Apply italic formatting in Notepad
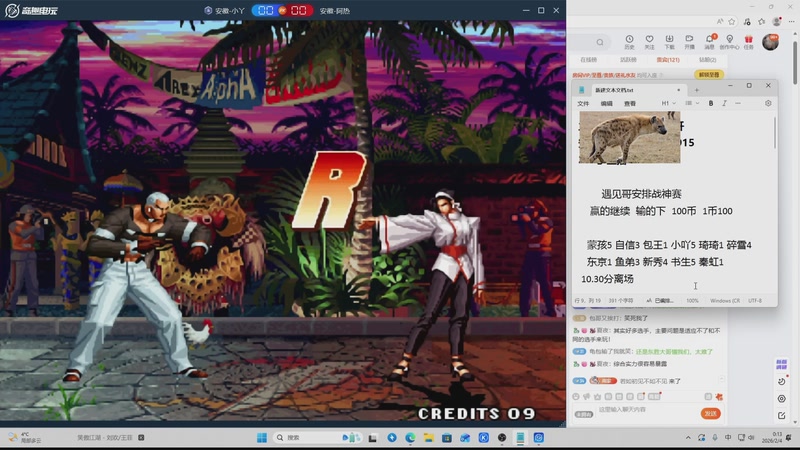800x450 pixels. tap(724, 103)
